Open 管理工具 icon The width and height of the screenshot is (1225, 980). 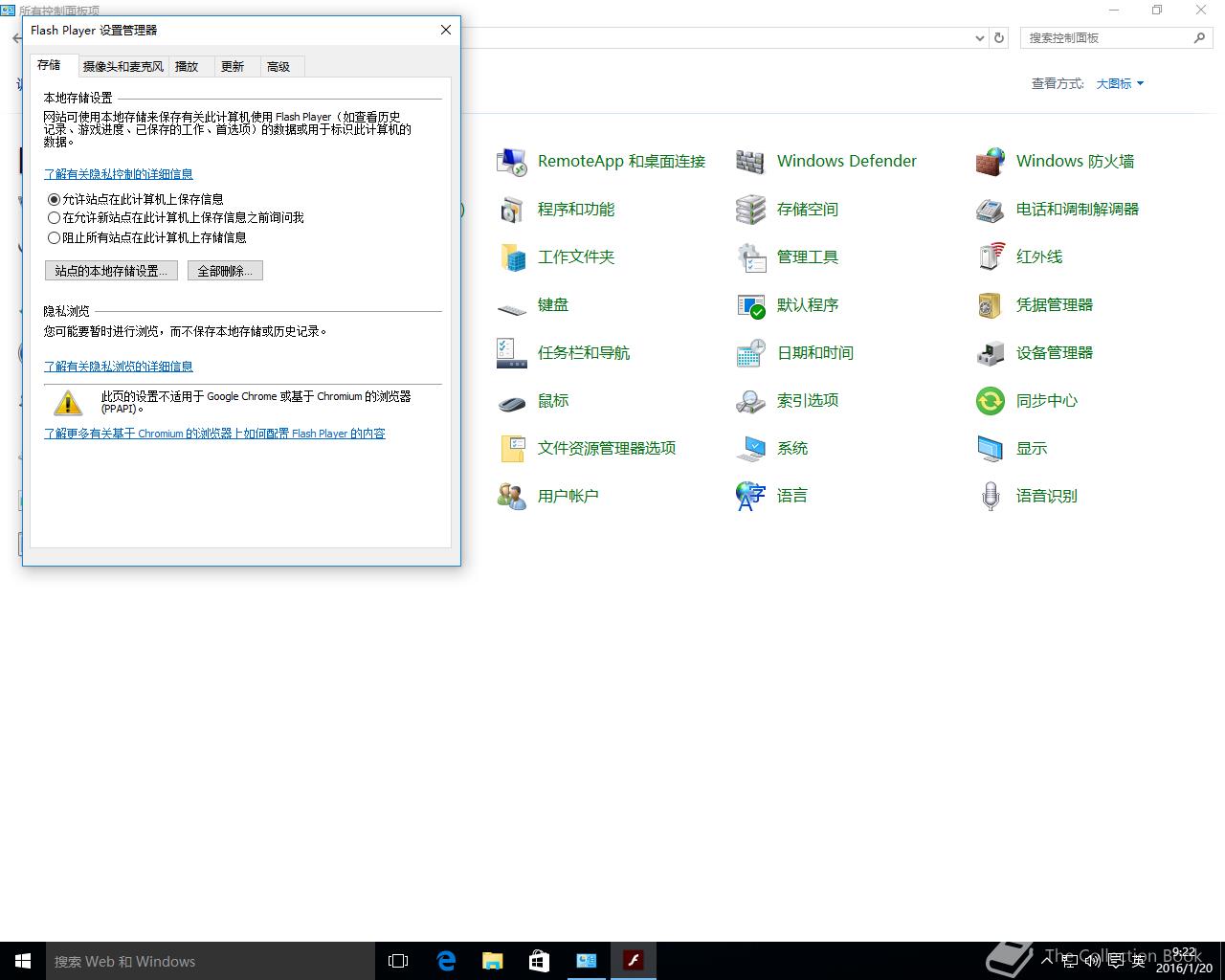coord(751,257)
